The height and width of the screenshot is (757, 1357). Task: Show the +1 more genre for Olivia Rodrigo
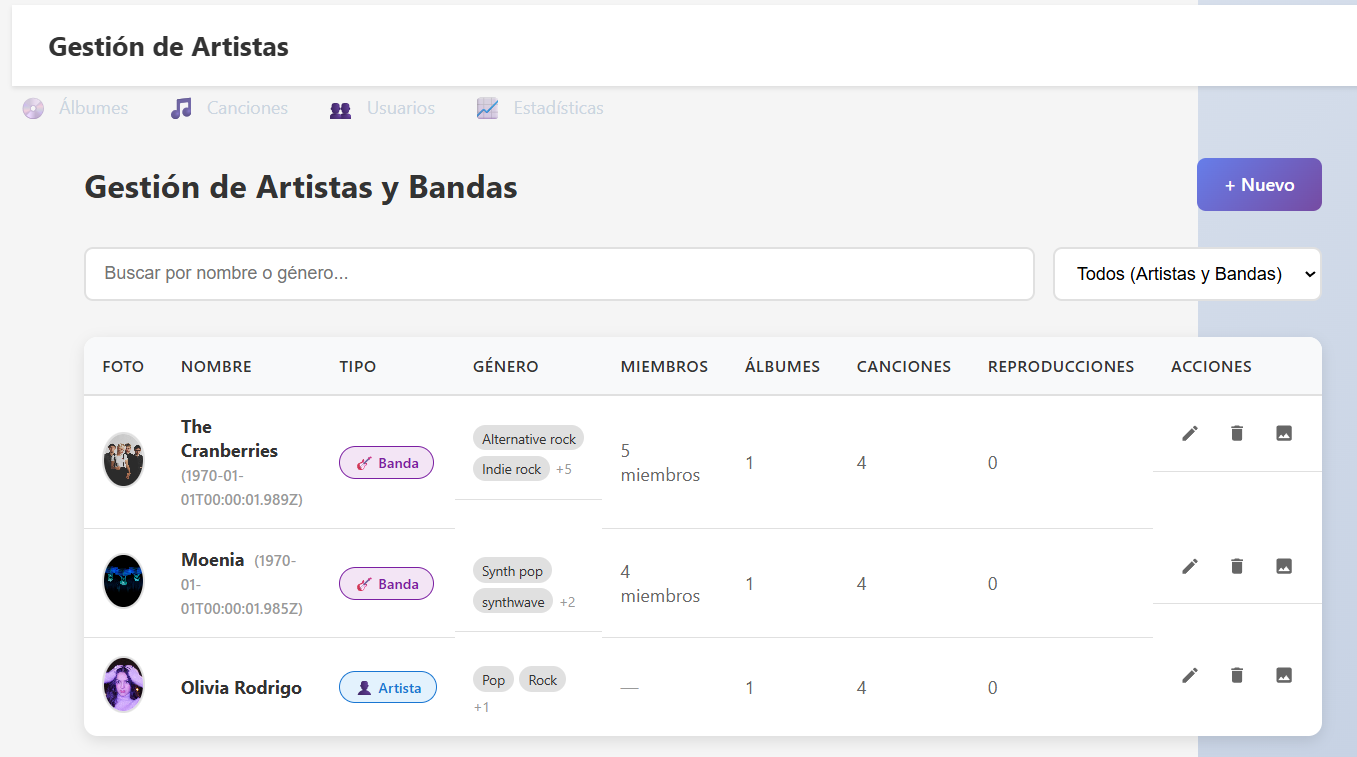click(x=482, y=707)
